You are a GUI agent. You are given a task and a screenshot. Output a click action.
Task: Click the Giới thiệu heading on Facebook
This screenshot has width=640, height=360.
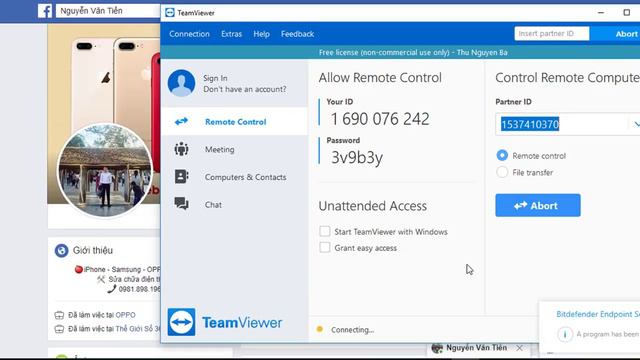click(x=93, y=250)
